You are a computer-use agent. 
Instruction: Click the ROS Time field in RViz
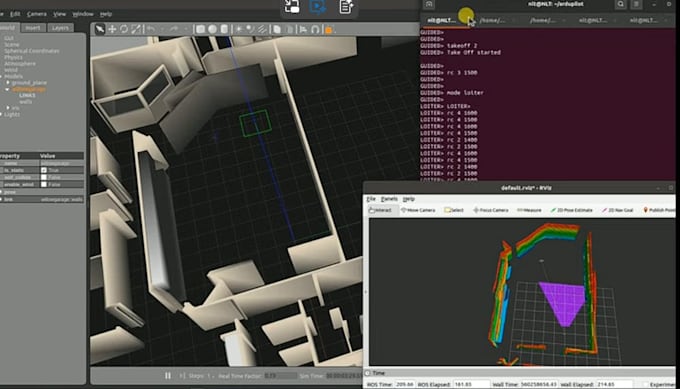(404, 384)
